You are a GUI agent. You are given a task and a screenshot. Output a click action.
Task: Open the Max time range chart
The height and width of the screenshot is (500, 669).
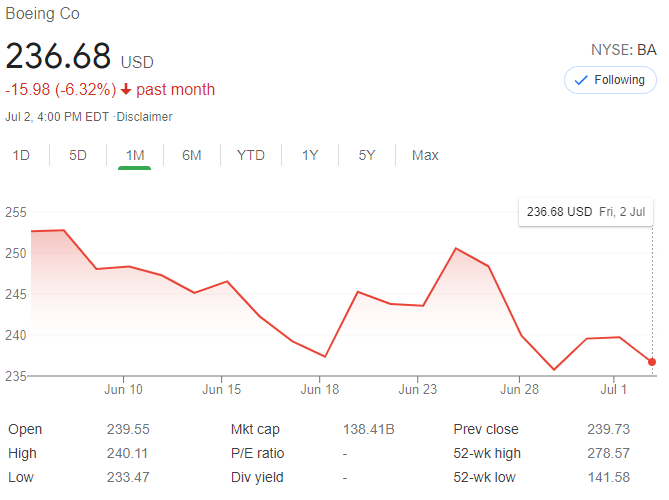tap(425, 155)
